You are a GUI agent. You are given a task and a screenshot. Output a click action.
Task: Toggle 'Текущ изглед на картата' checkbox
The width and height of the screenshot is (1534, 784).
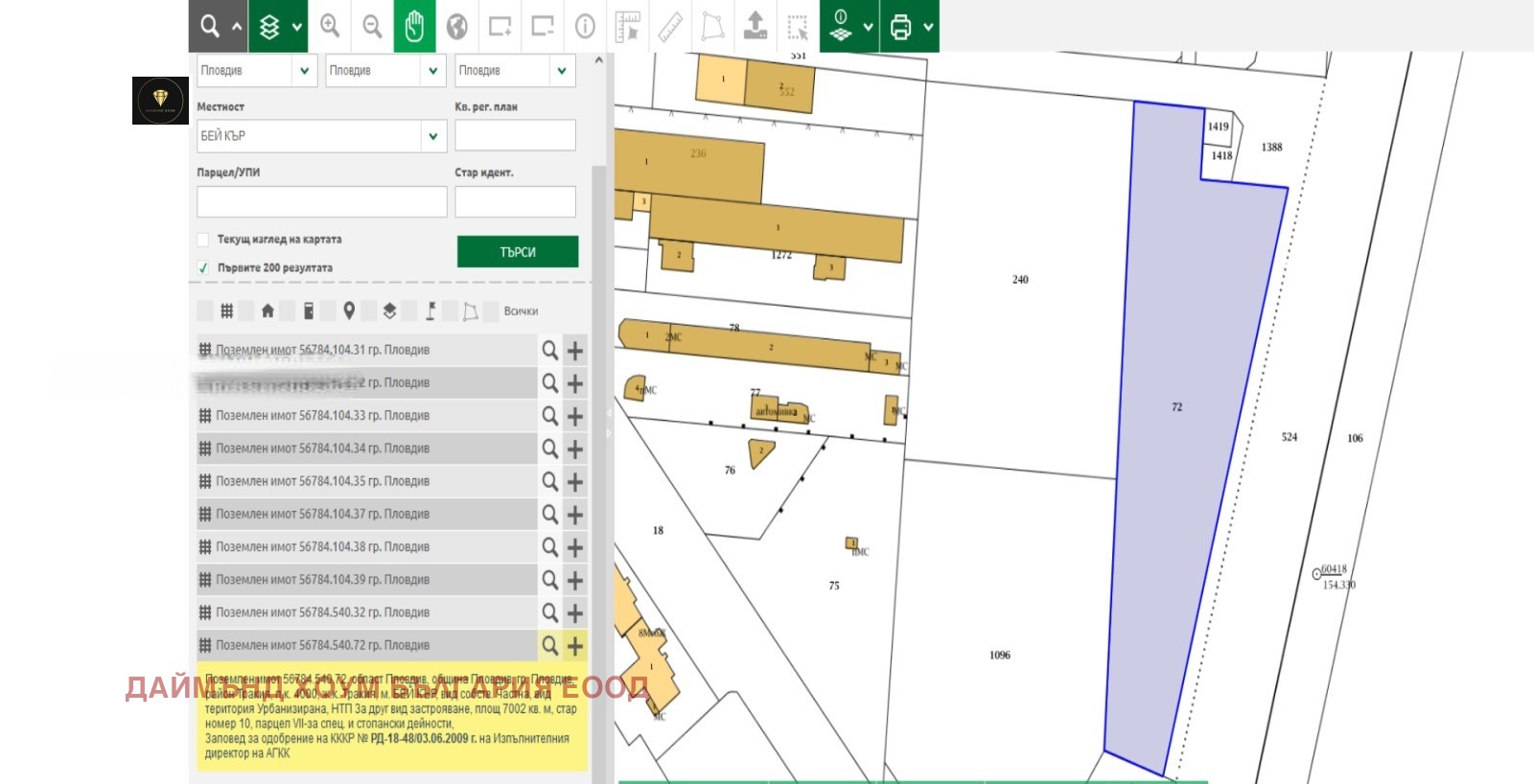point(203,240)
